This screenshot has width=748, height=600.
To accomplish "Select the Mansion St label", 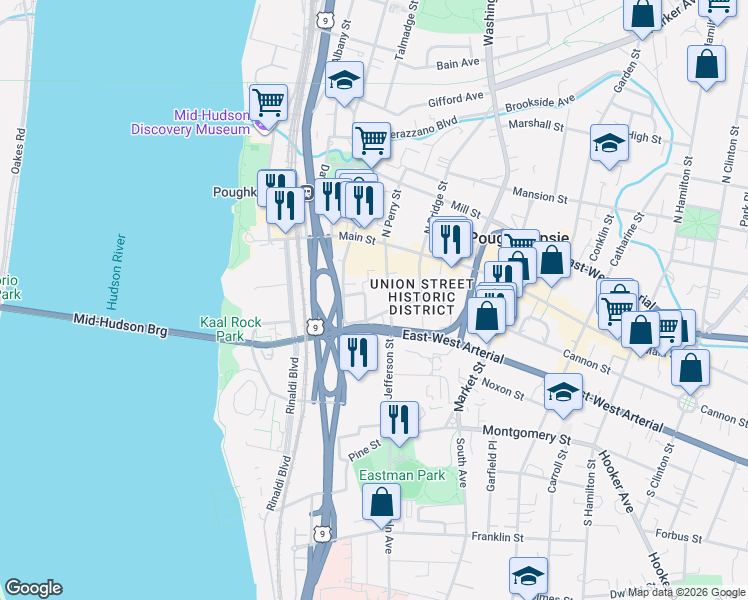I will point(540,196).
